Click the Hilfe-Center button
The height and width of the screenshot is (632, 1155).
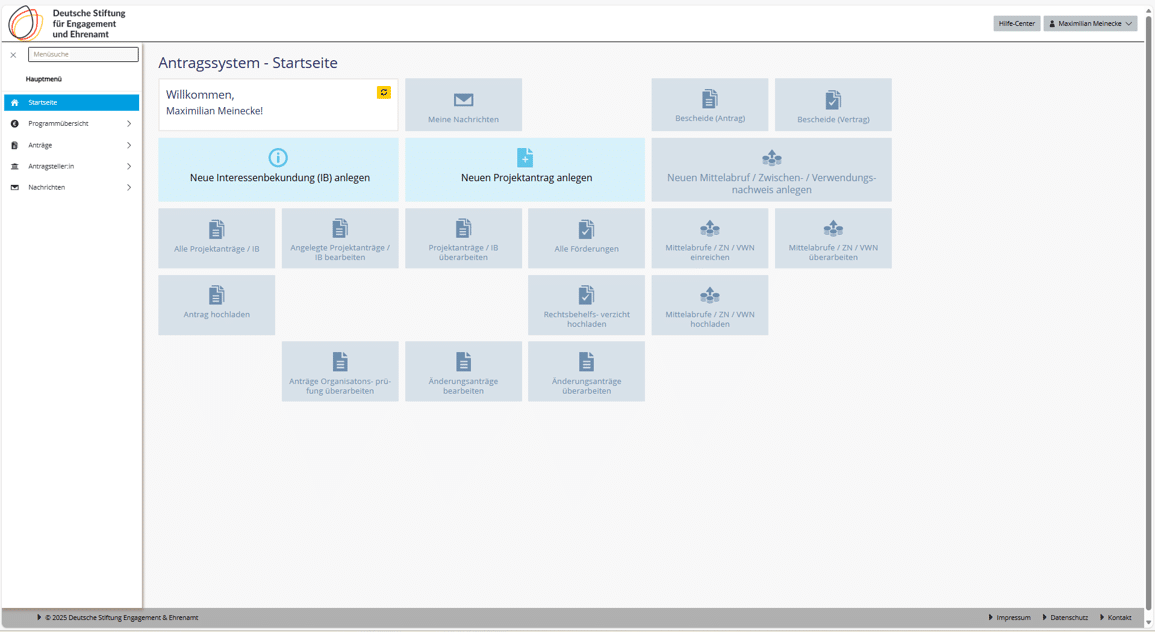(1016, 23)
